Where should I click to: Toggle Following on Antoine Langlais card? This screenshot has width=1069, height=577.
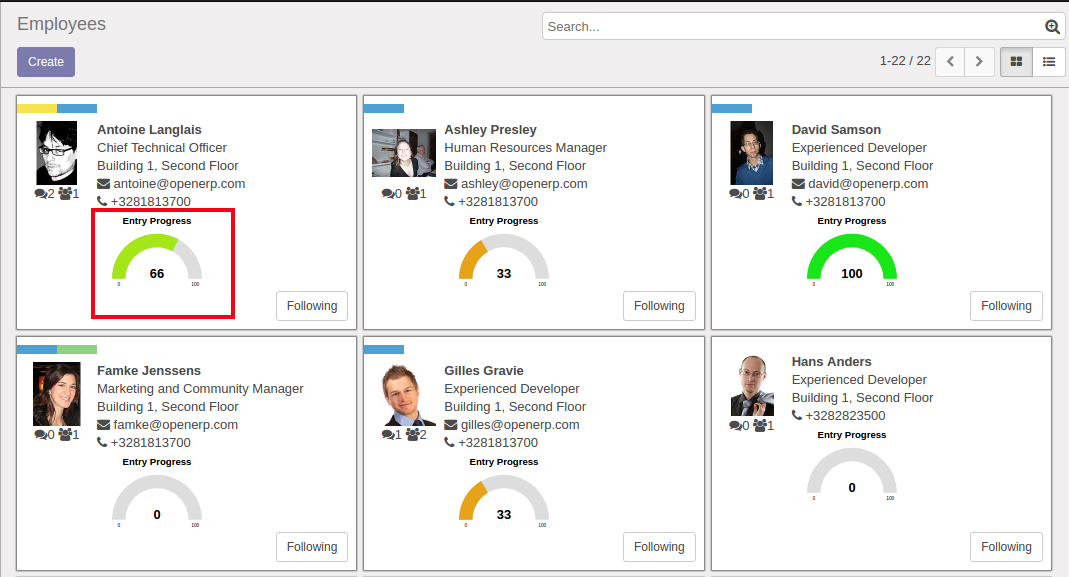[312, 306]
